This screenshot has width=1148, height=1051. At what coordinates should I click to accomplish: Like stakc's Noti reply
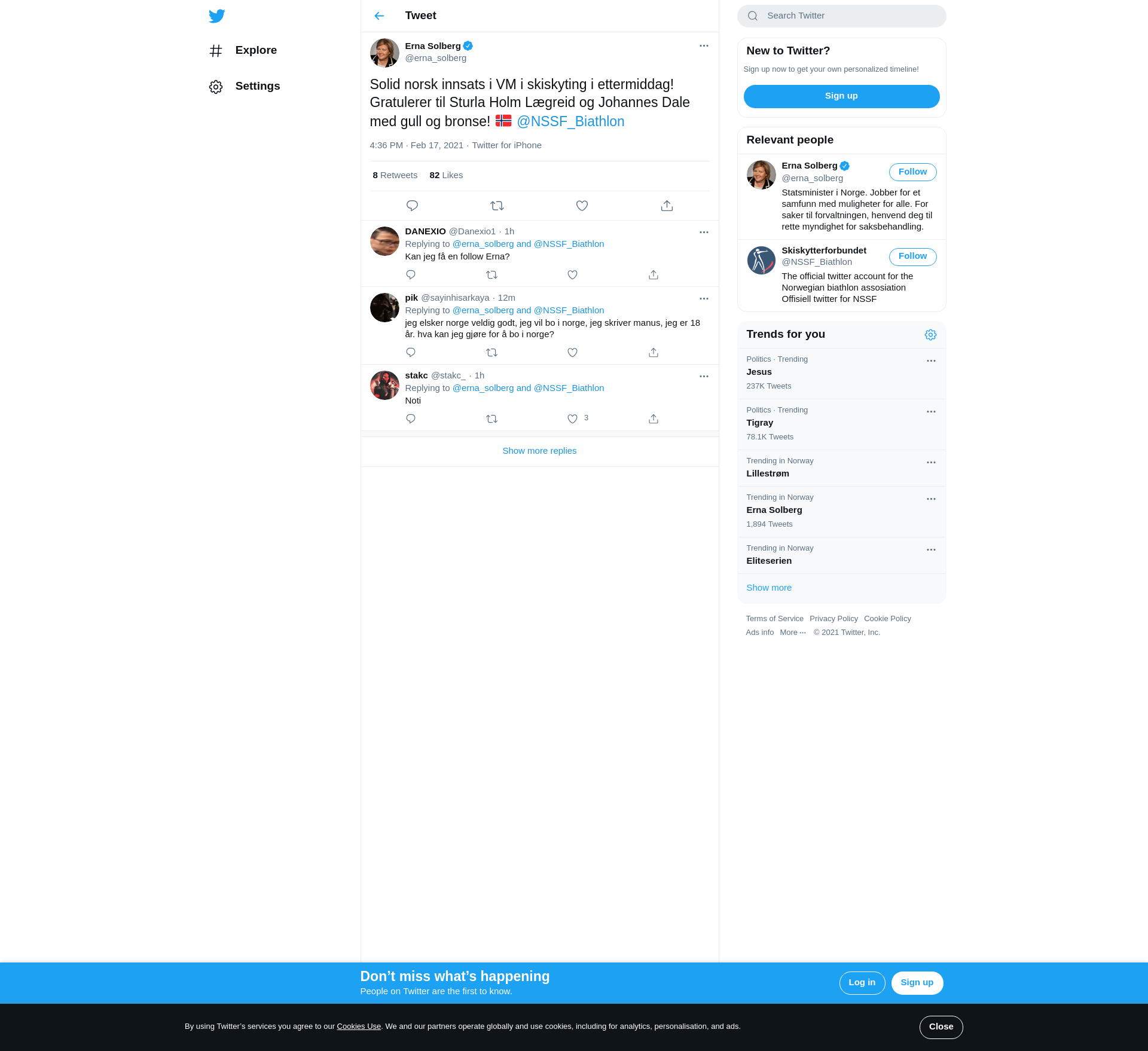tap(572, 419)
